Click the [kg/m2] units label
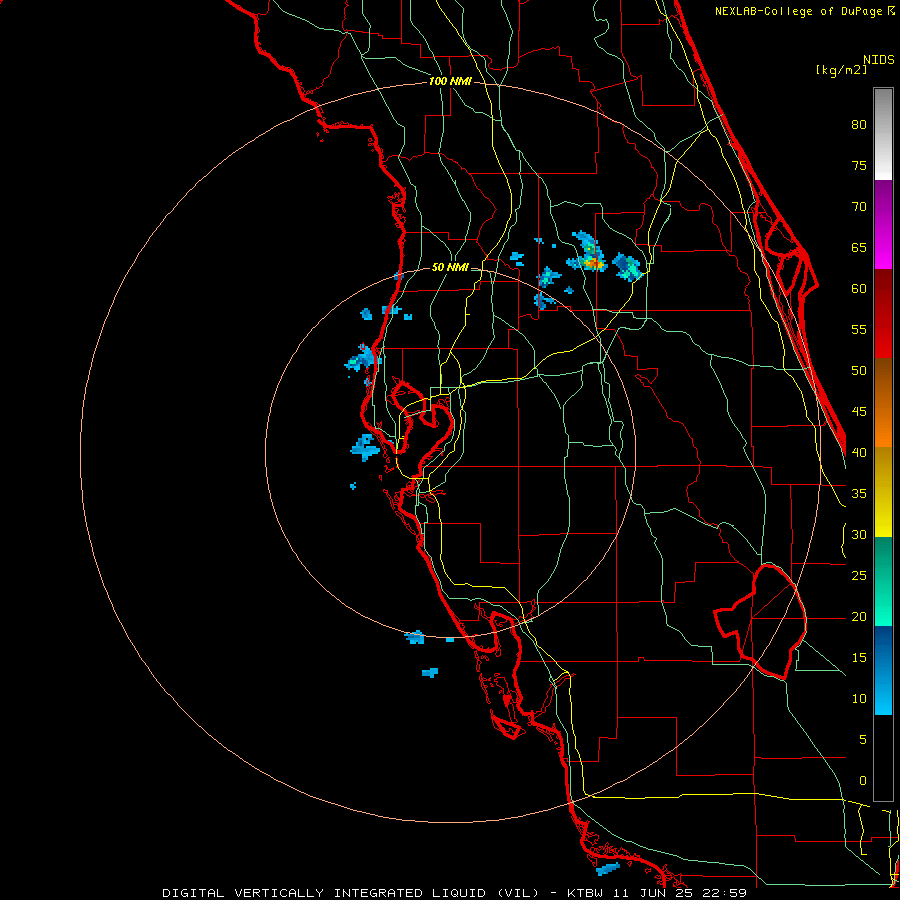900x900 pixels. [841, 69]
